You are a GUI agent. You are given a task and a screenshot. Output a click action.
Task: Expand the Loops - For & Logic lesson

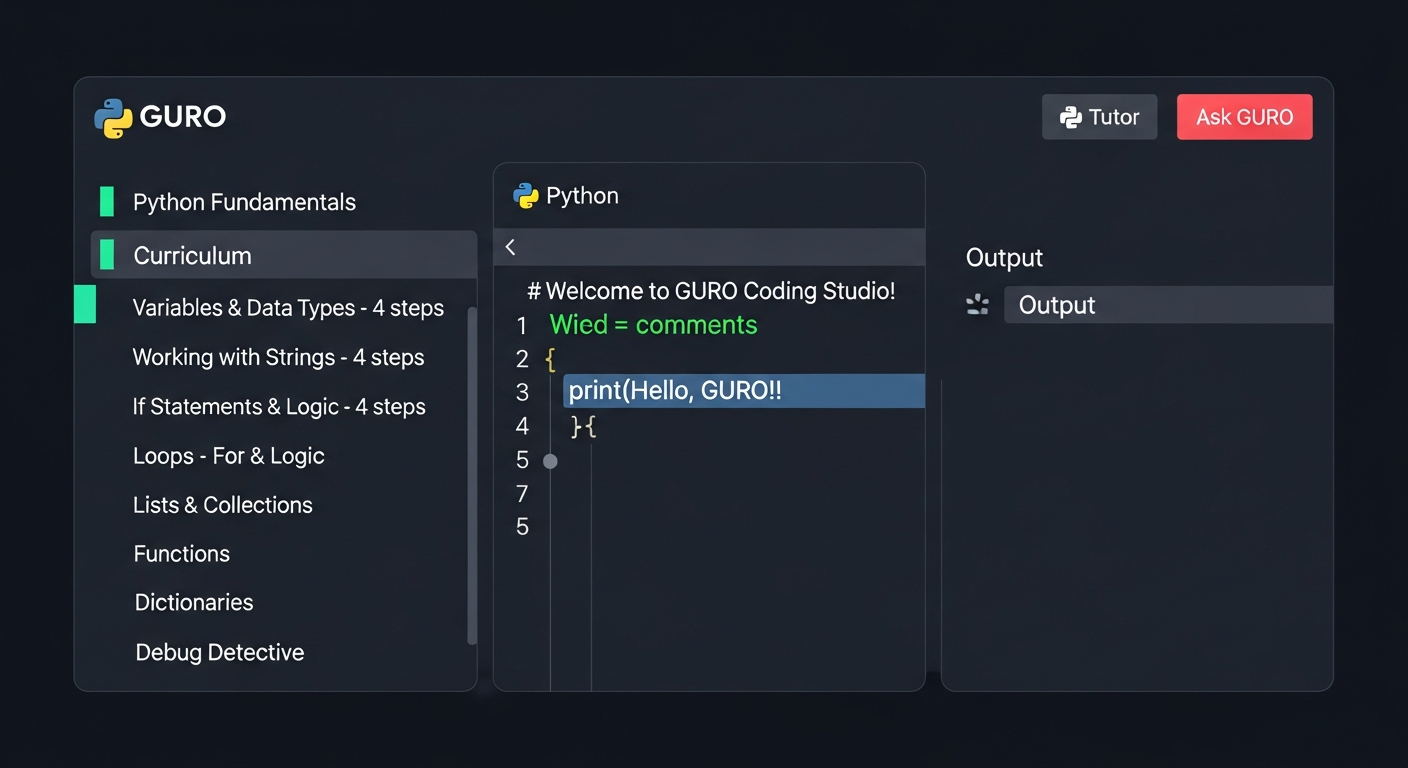tap(228, 455)
